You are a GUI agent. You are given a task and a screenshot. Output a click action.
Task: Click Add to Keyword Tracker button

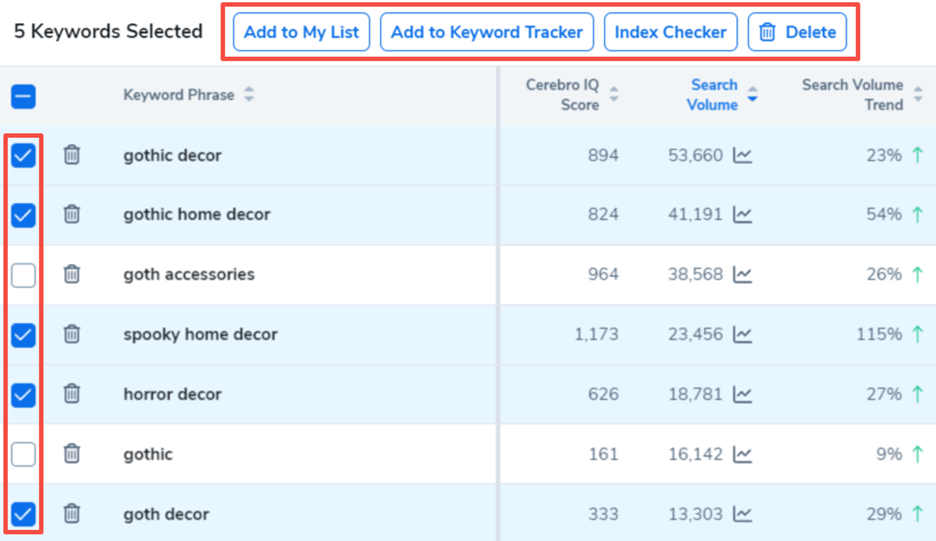coord(486,32)
